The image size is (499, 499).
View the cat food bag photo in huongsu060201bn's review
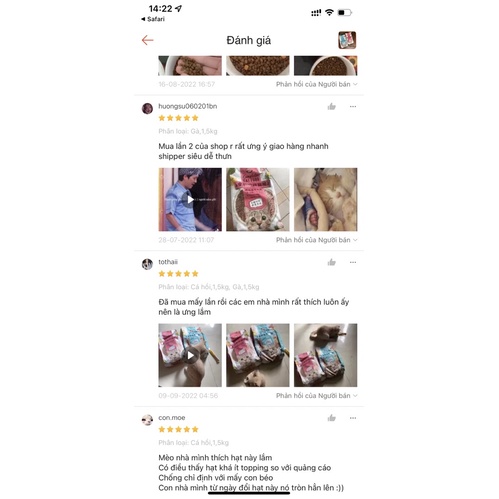pyautogui.click(x=258, y=199)
